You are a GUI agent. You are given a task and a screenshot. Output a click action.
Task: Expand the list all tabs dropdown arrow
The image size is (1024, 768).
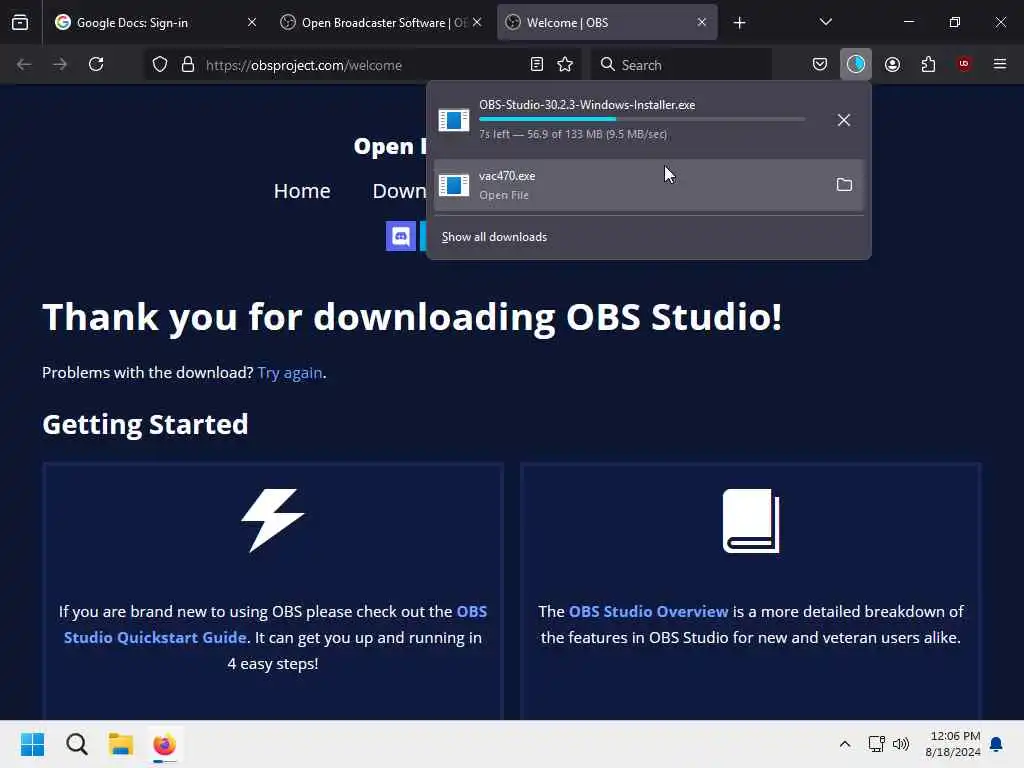click(x=825, y=22)
